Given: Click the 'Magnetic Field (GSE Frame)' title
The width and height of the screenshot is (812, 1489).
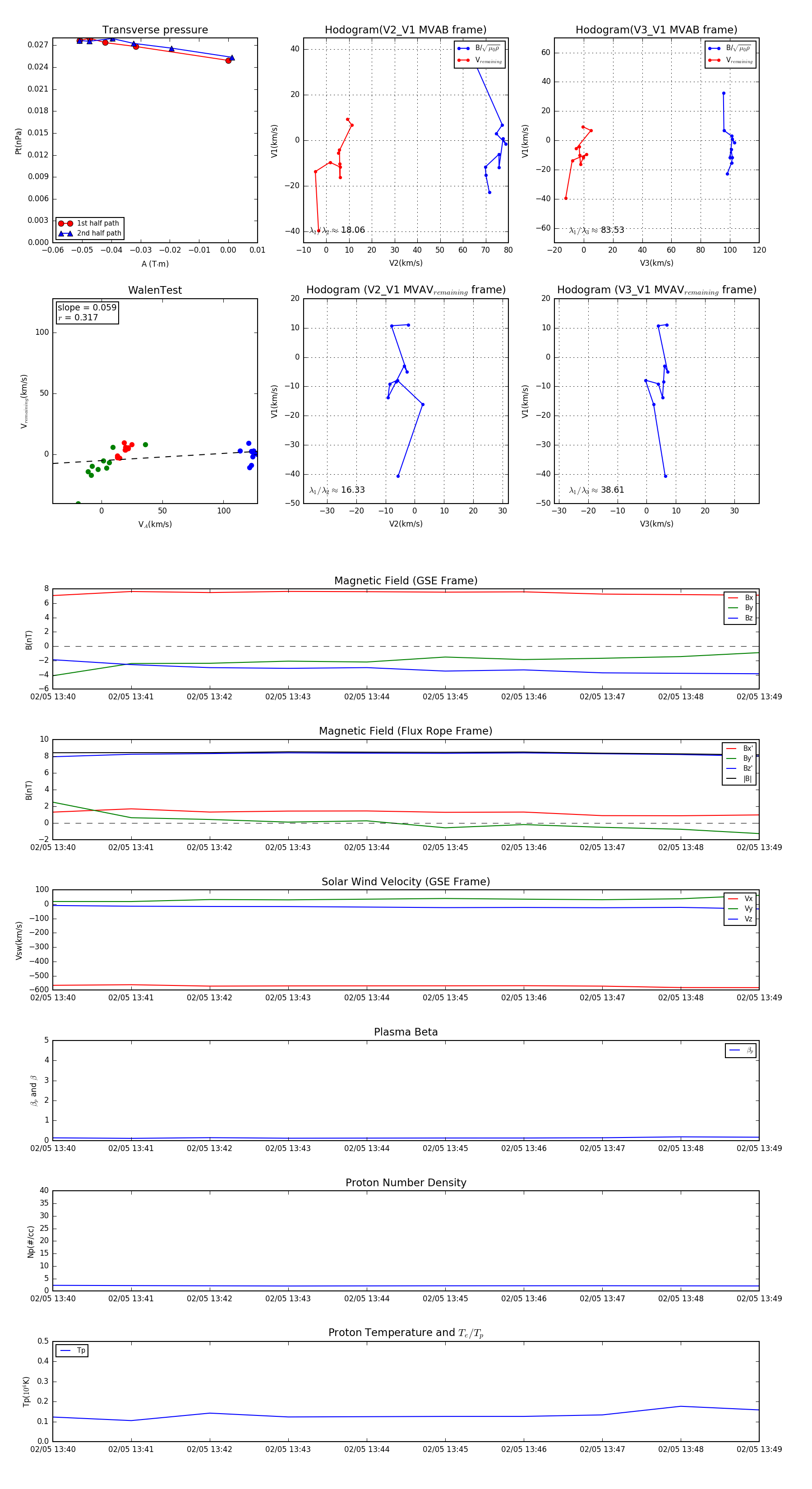Looking at the screenshot, I should coord(406,581).
